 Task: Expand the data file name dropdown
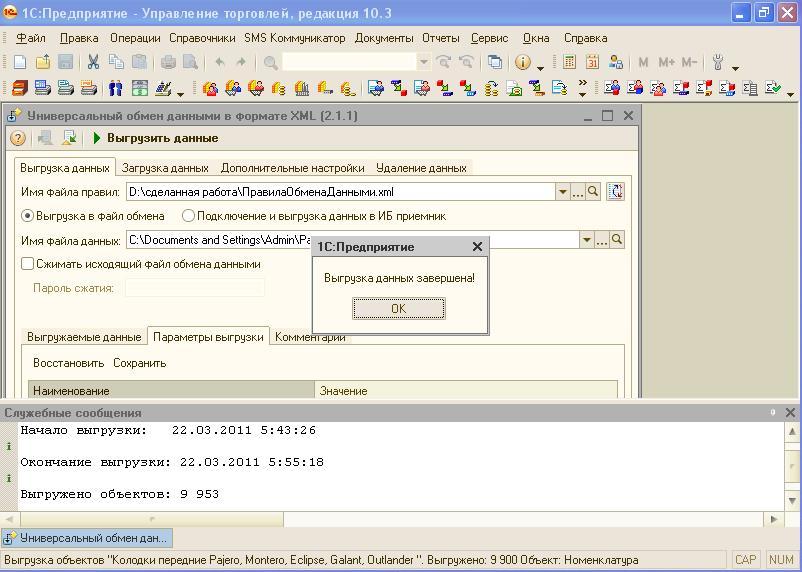[587, 239]
